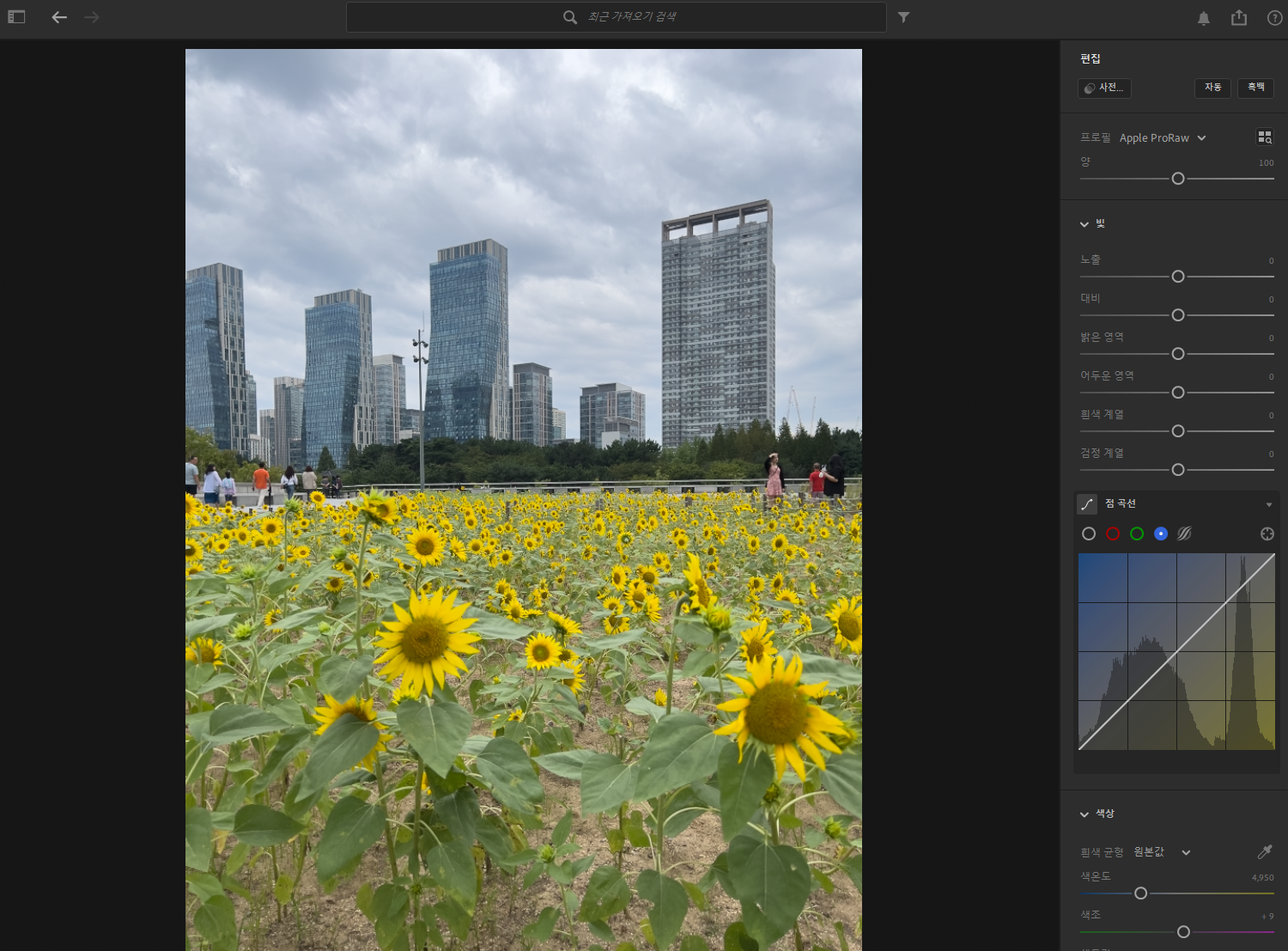This screenshot has width=1288, height=951.
Task: Click the 색온도 value 4,950
Action: point(1263,878)
